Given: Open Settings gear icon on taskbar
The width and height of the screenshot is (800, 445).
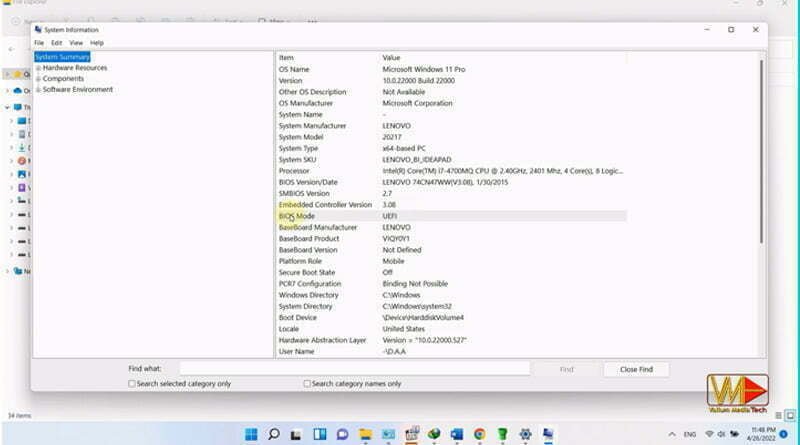Looking at the screenshot, I should click(x=525, y=434).
